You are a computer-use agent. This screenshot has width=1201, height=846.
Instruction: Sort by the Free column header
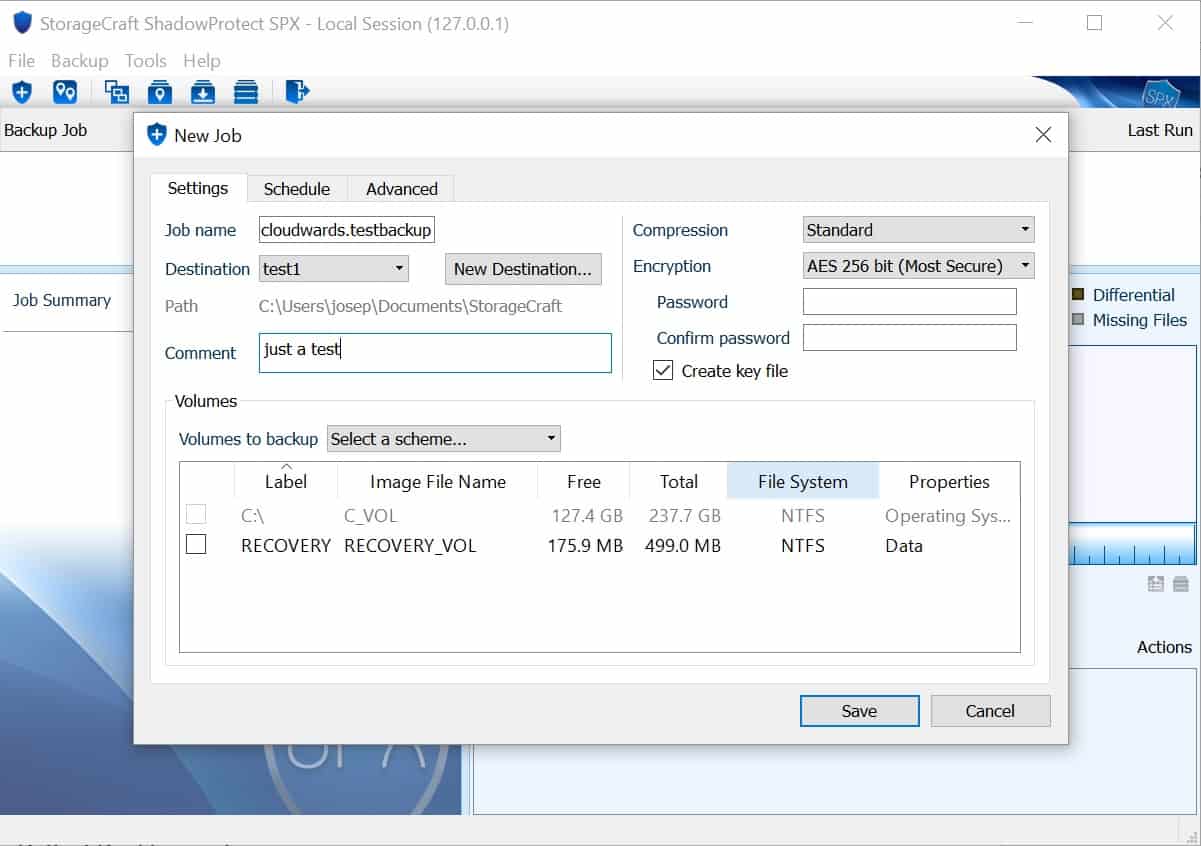click(x=584, y=481)
